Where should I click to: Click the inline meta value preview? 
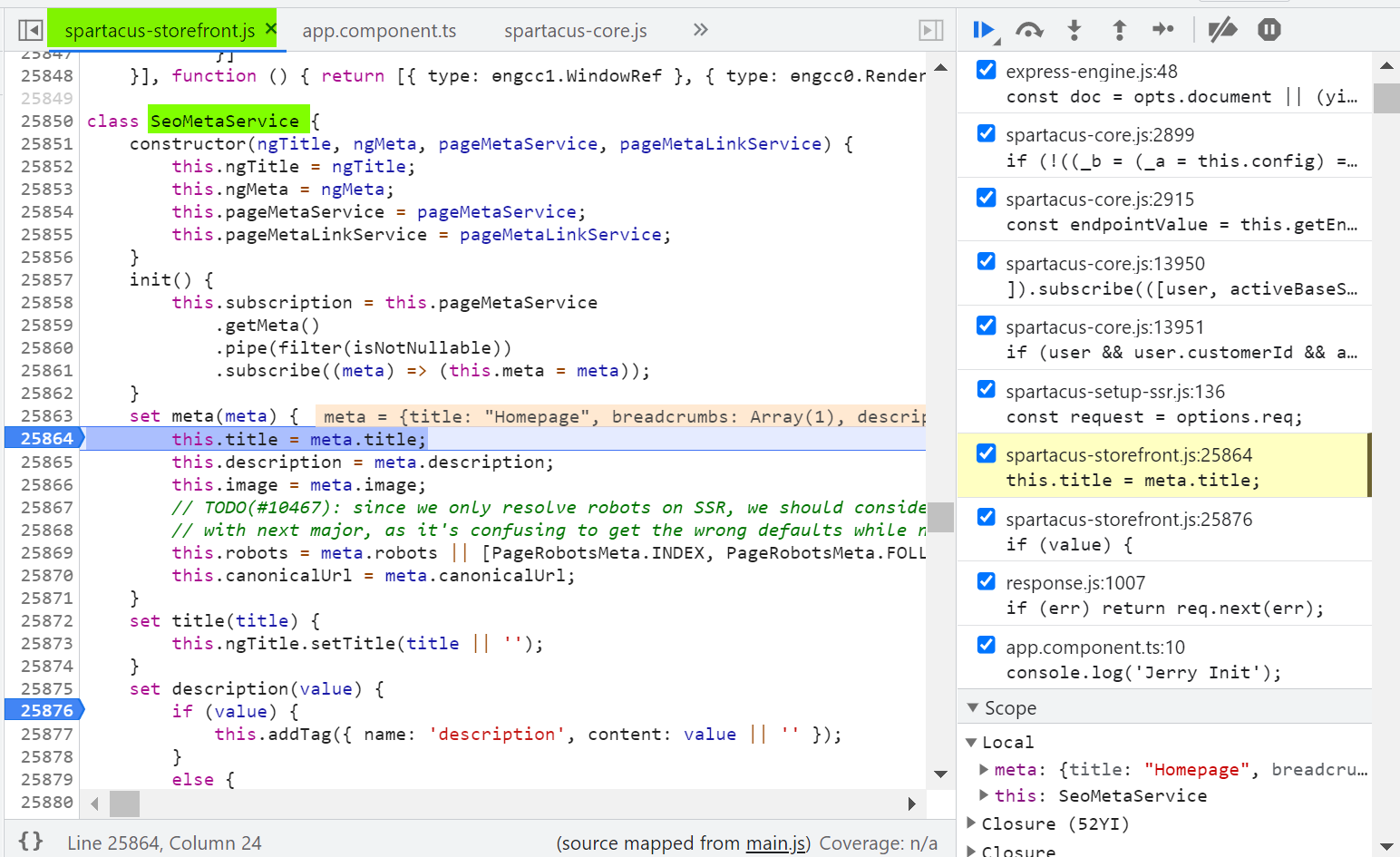(621, 416)
